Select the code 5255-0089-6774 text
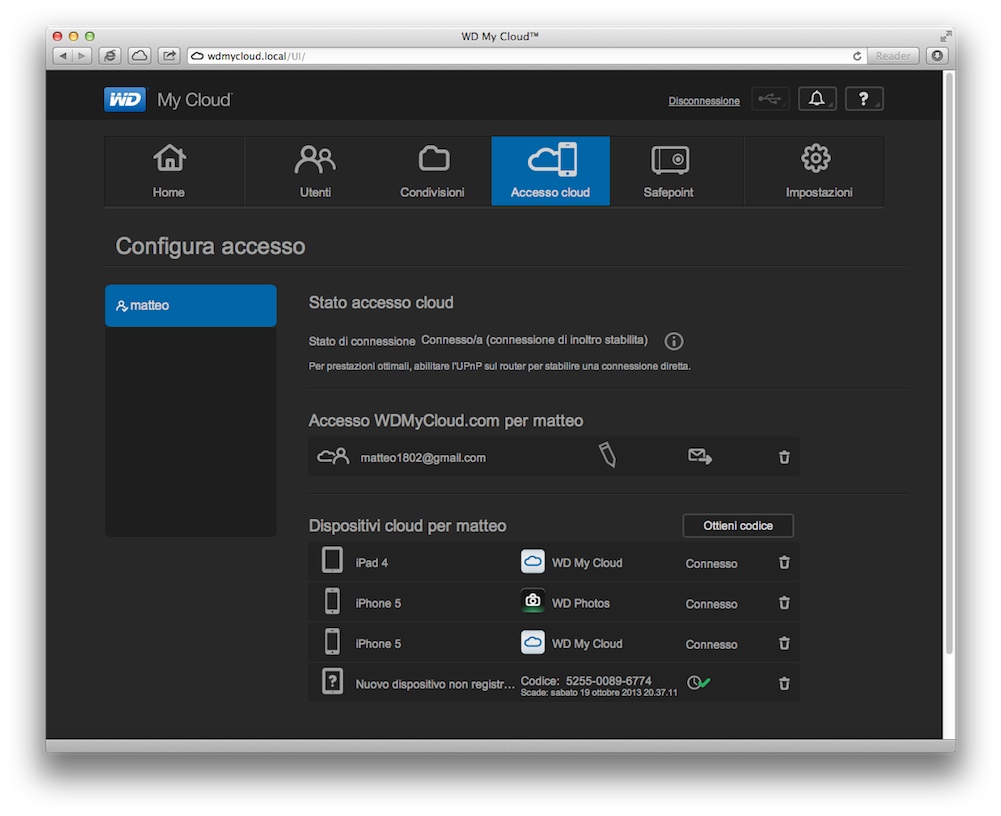Viewport: 1001px width, 816px height. click(608, 681)
